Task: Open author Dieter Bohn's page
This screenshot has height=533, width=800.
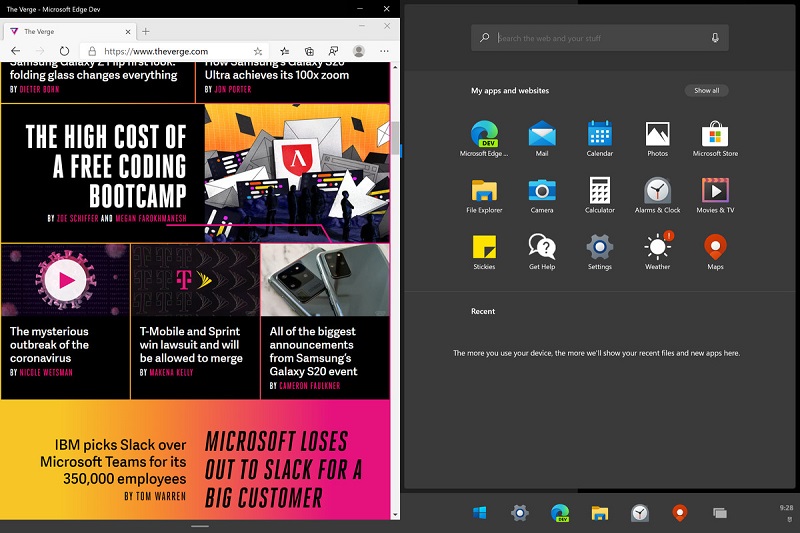Action: point(39,89)
